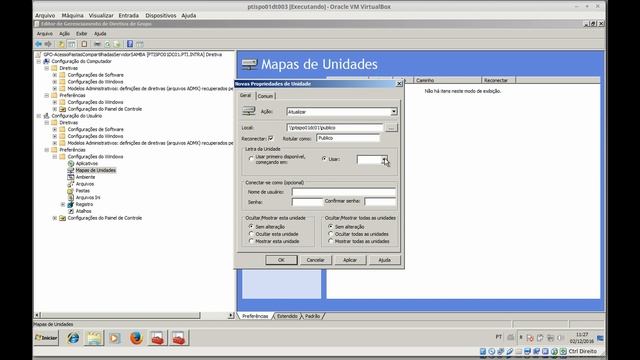640x360 pixels.
Task: Click the Configuração do Usuário node icon
Action: 47,116
